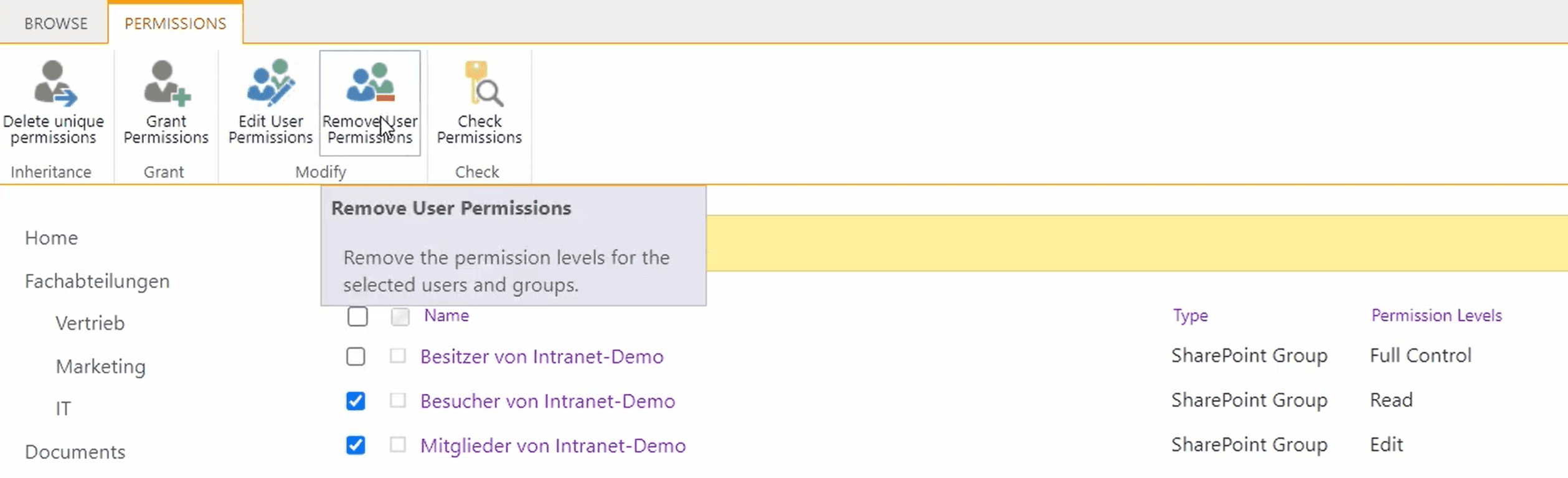
Task: Navigate to Home in the sidebar
Action: click(50, 237)
